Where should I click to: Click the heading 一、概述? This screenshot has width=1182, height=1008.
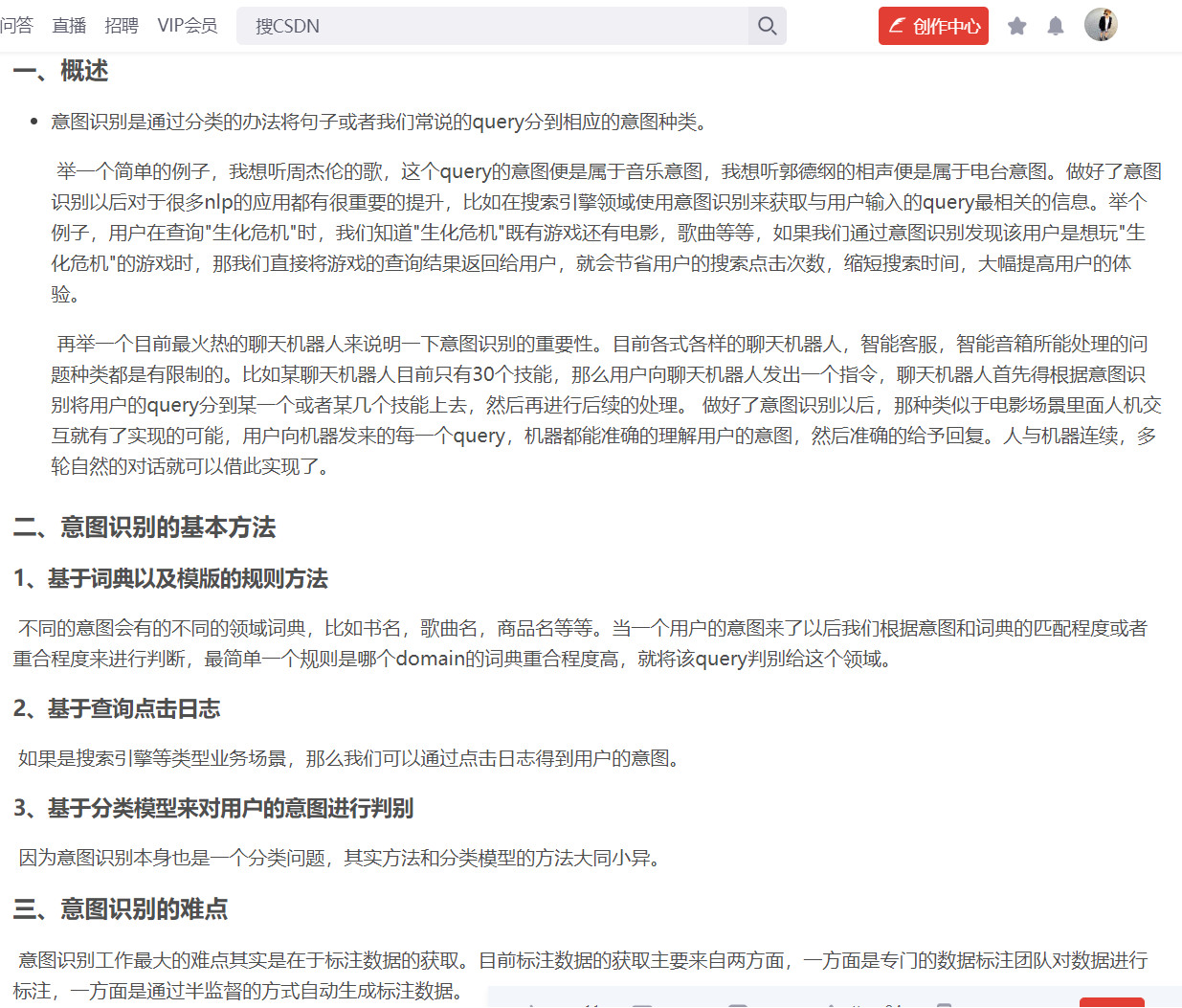[x=60, y=71]
